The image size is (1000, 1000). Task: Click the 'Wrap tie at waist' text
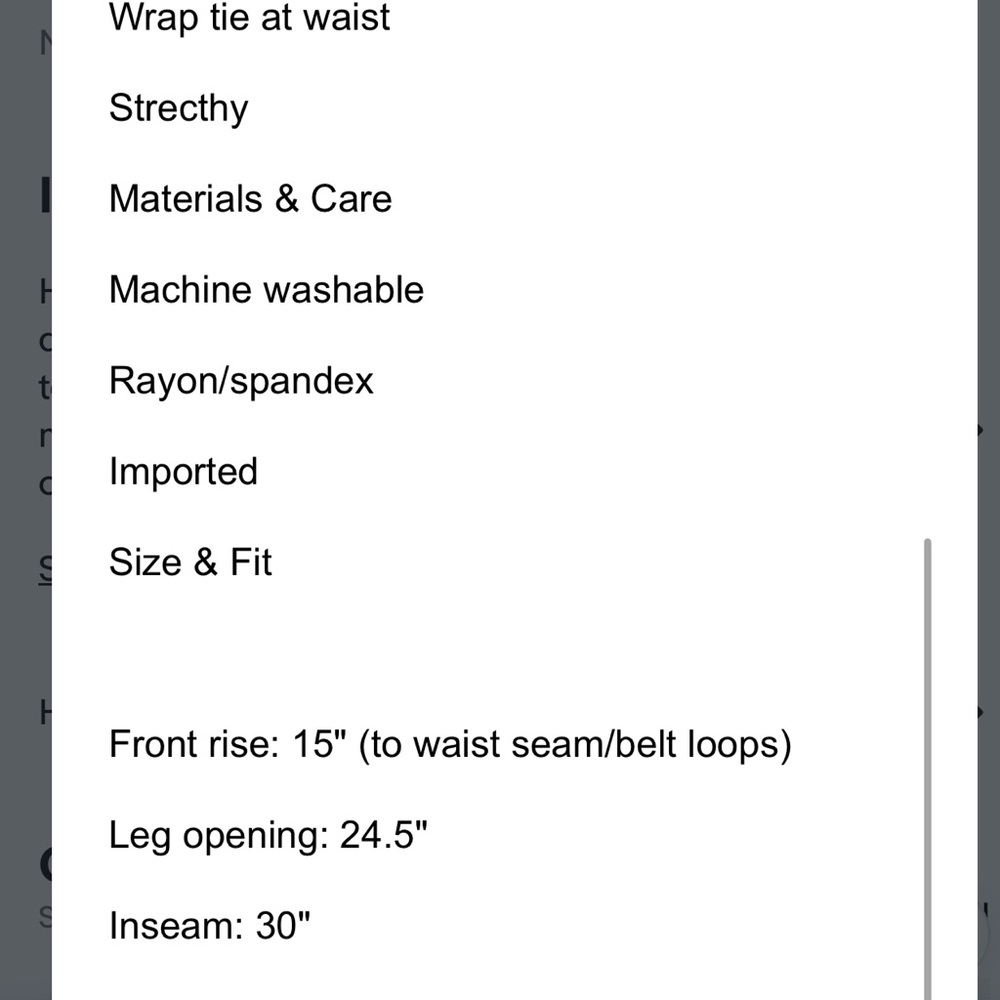point(249,17)
